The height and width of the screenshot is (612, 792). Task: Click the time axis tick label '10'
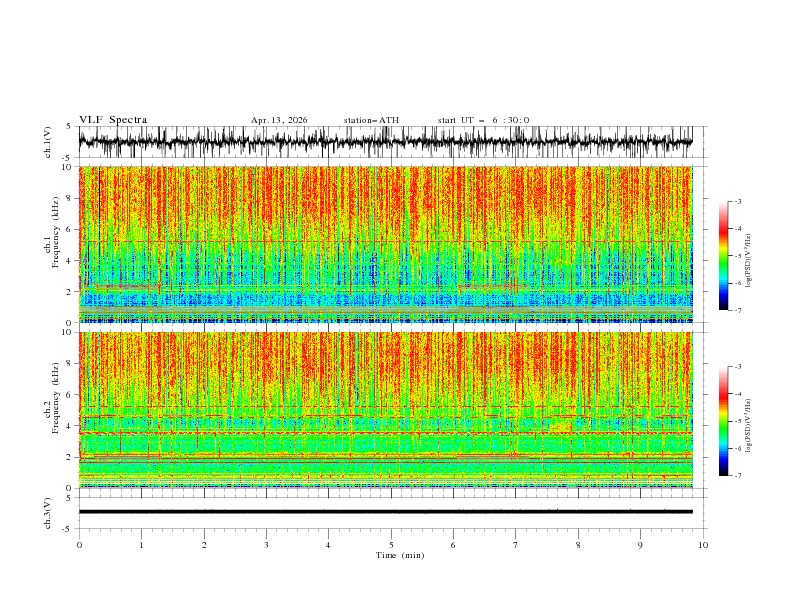(703, 545)
